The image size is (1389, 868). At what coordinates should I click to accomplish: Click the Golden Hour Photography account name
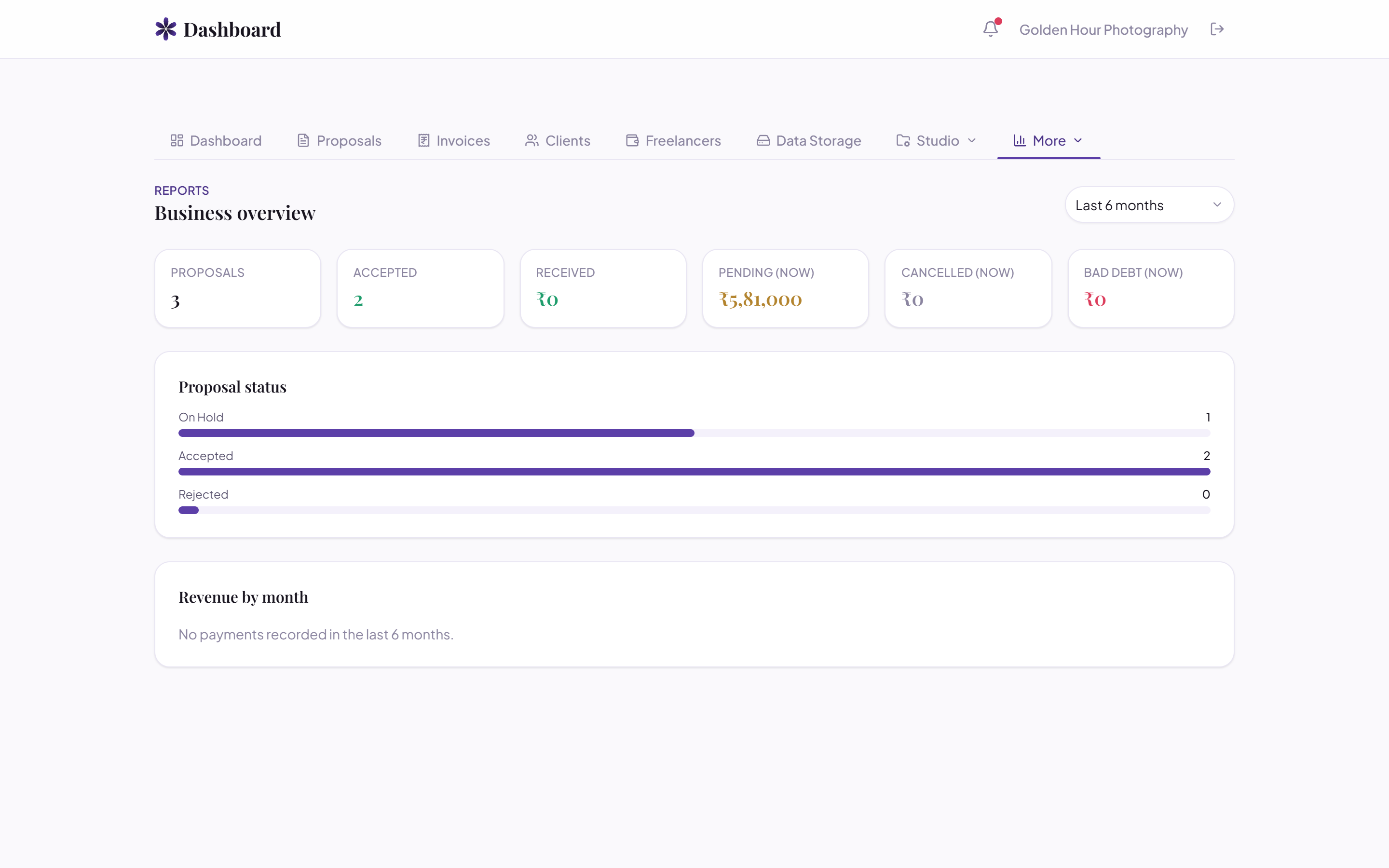pos(1103,29)
